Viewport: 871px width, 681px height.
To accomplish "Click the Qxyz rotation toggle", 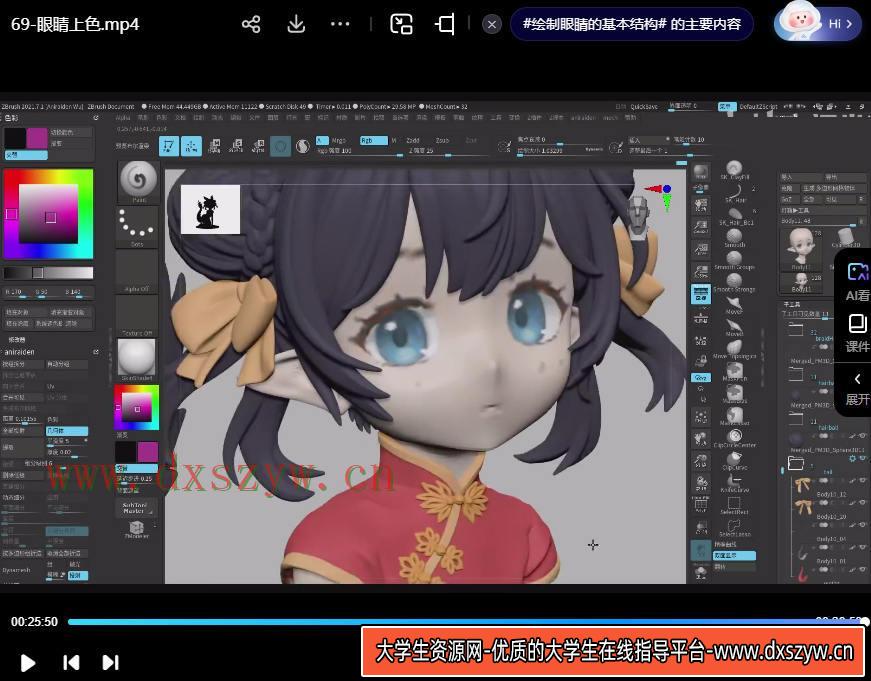I will coord(700,377).
